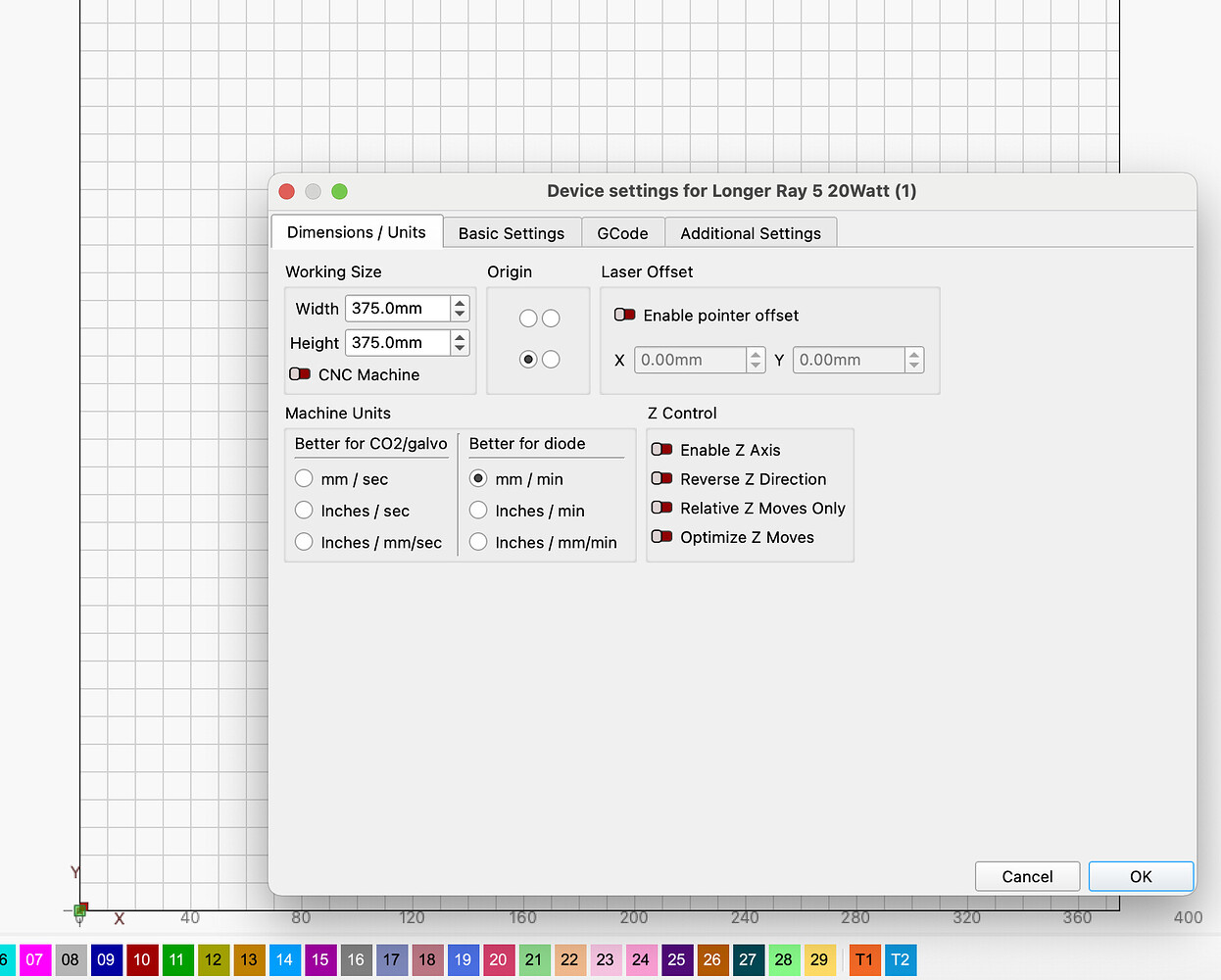Viewport: 1221px width, 980px height.
Task: Select the bottom-right origin radio button
Action: tap(551, 359)
